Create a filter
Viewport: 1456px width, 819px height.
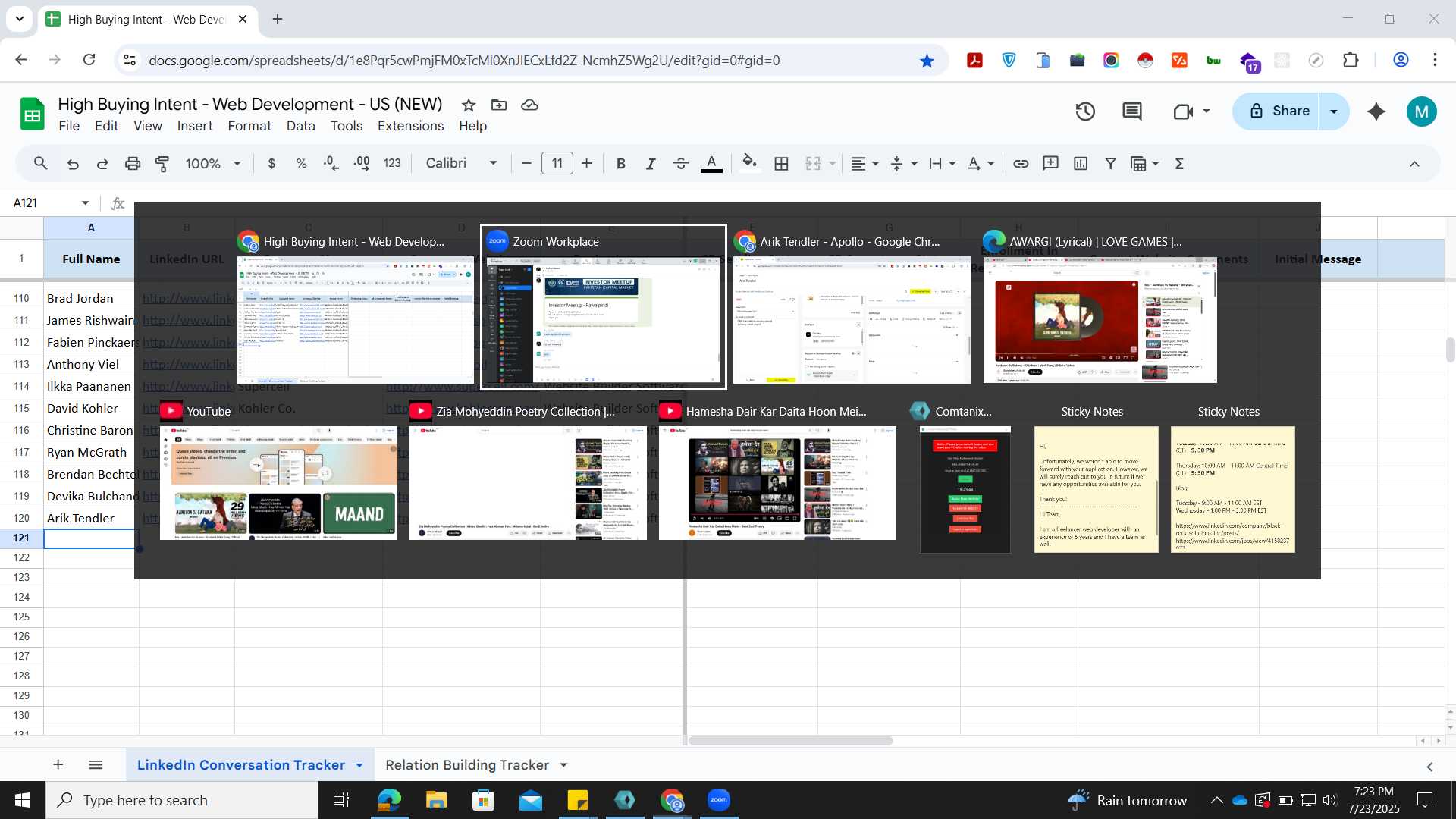pos(1110,163)
